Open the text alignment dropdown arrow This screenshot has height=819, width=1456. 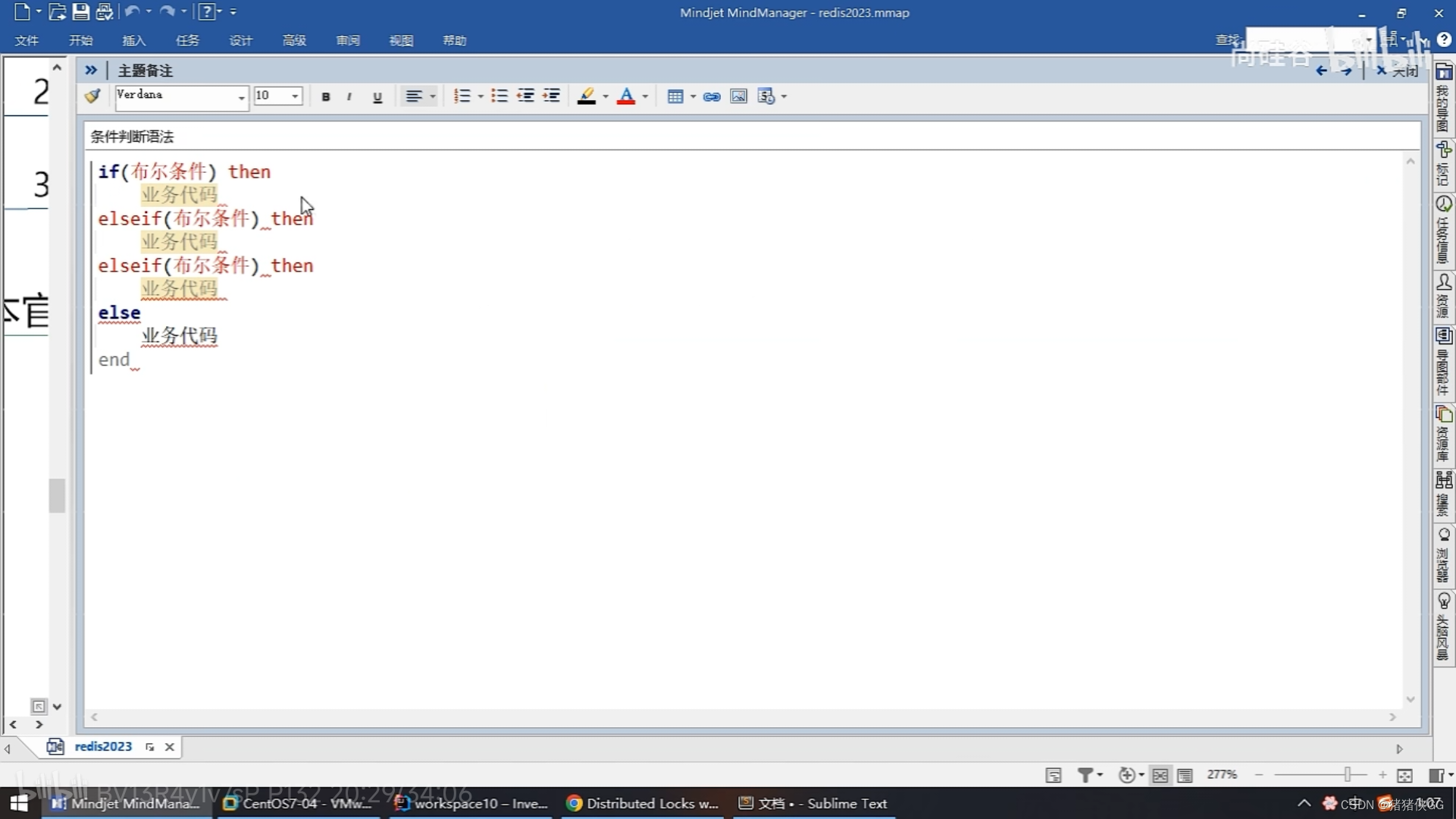tap(433, 96)
